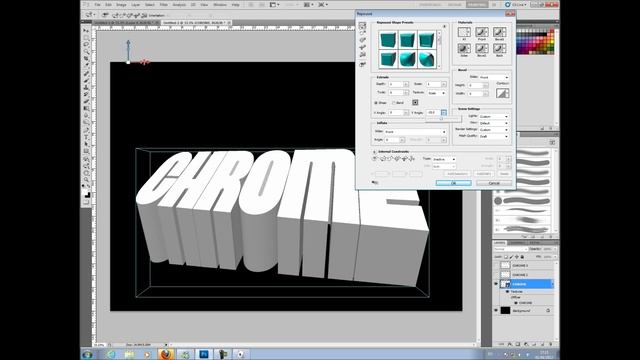Image resolution: width=640 pixels, height=360 pixels.
Task: Open the Layer menu
Action: (136, 5)
